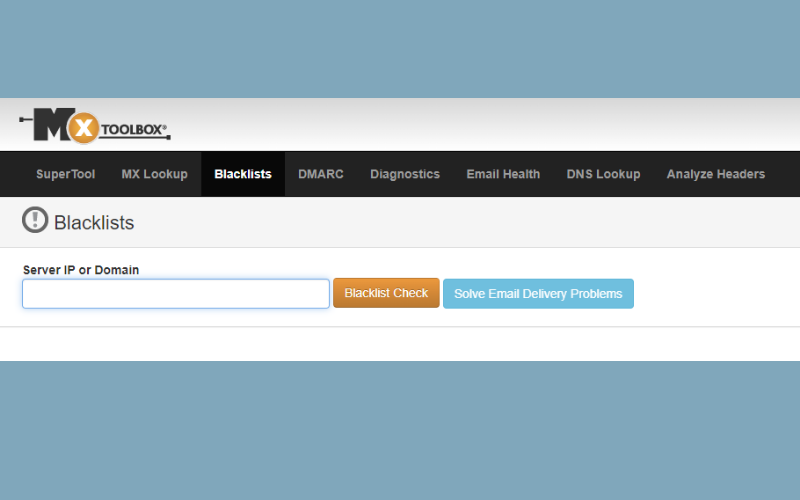Click the Blacklists page heading
This screenshot has width=800, height=500.
94,223
